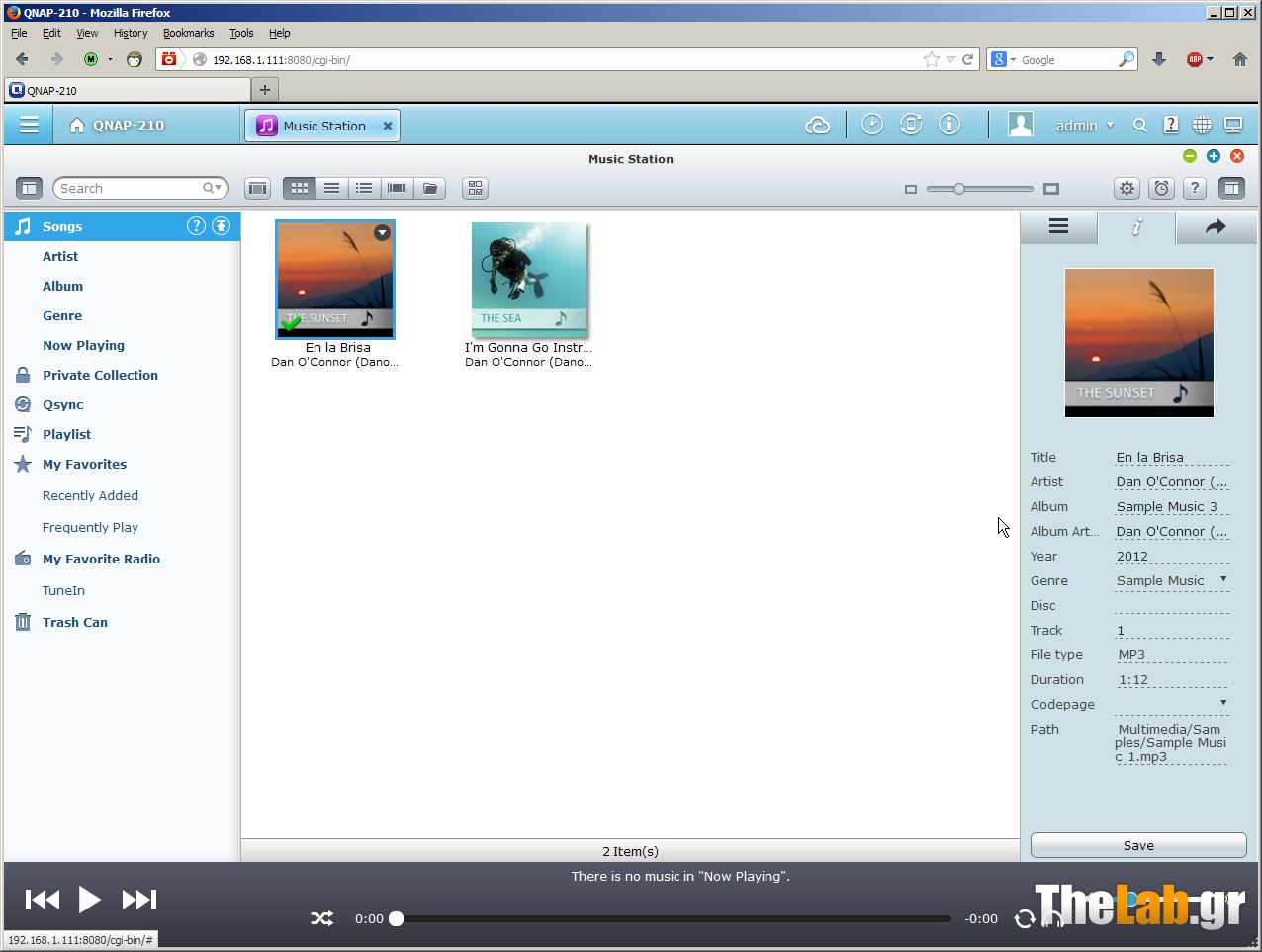
Task: Click the admin user avatar icon
Action: pyautogui.click(x=1021, y=125)
